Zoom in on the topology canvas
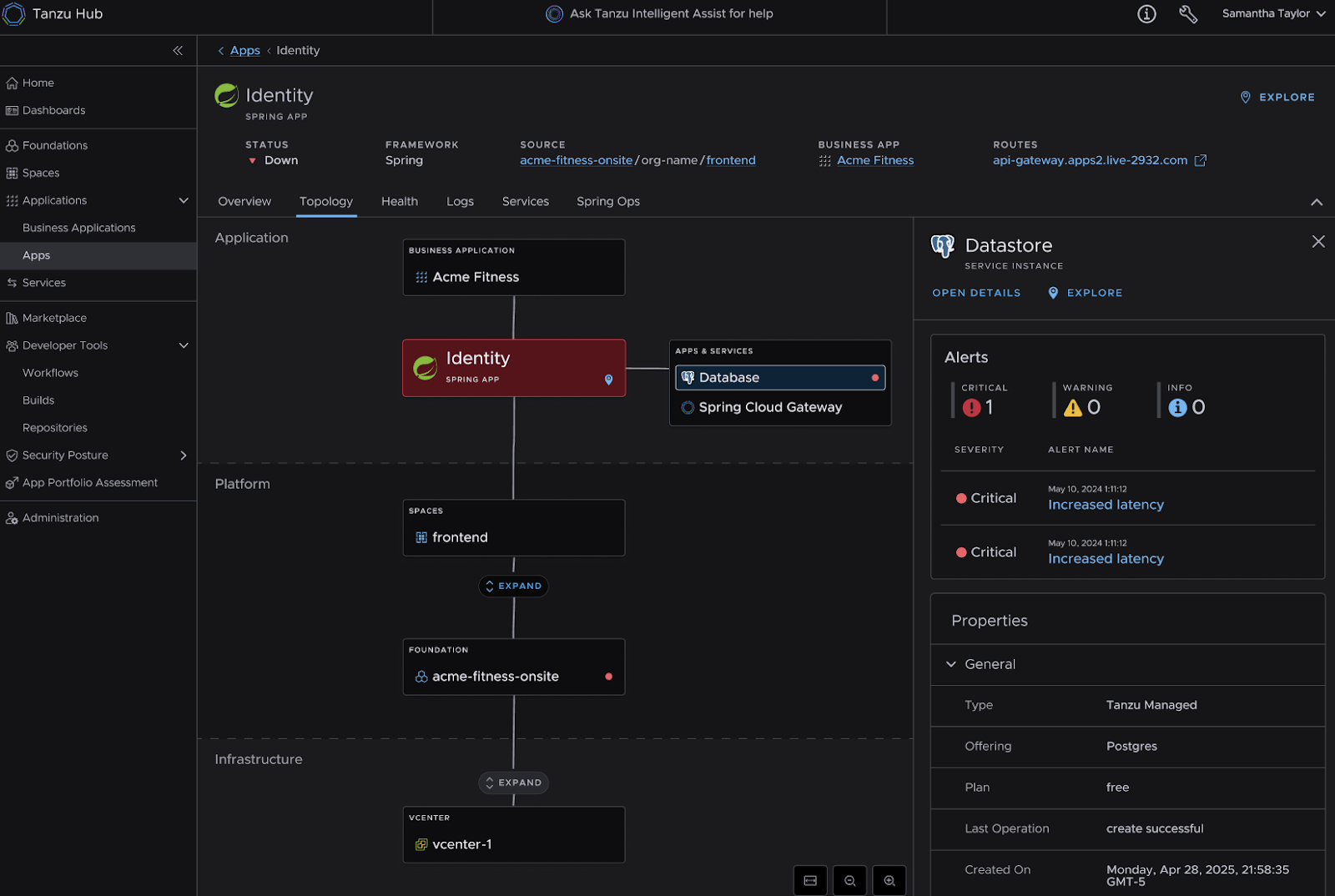This screenshot has width=1335, height=896. pyautogui.click(x=889, y=880)
